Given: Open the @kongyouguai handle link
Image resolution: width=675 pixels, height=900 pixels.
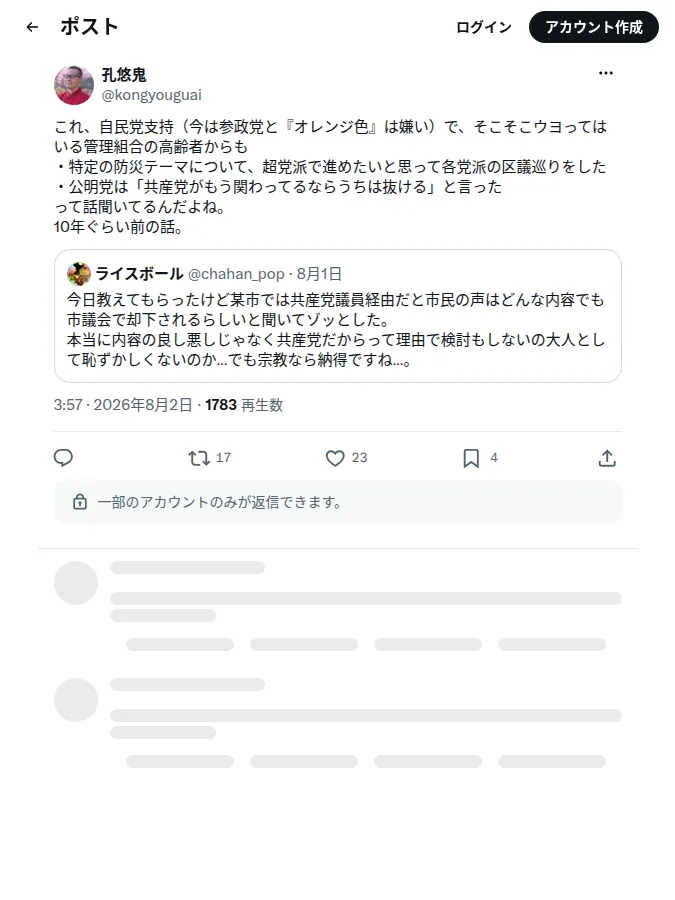Looking at the screenshot, I should (x=152, y=95).
